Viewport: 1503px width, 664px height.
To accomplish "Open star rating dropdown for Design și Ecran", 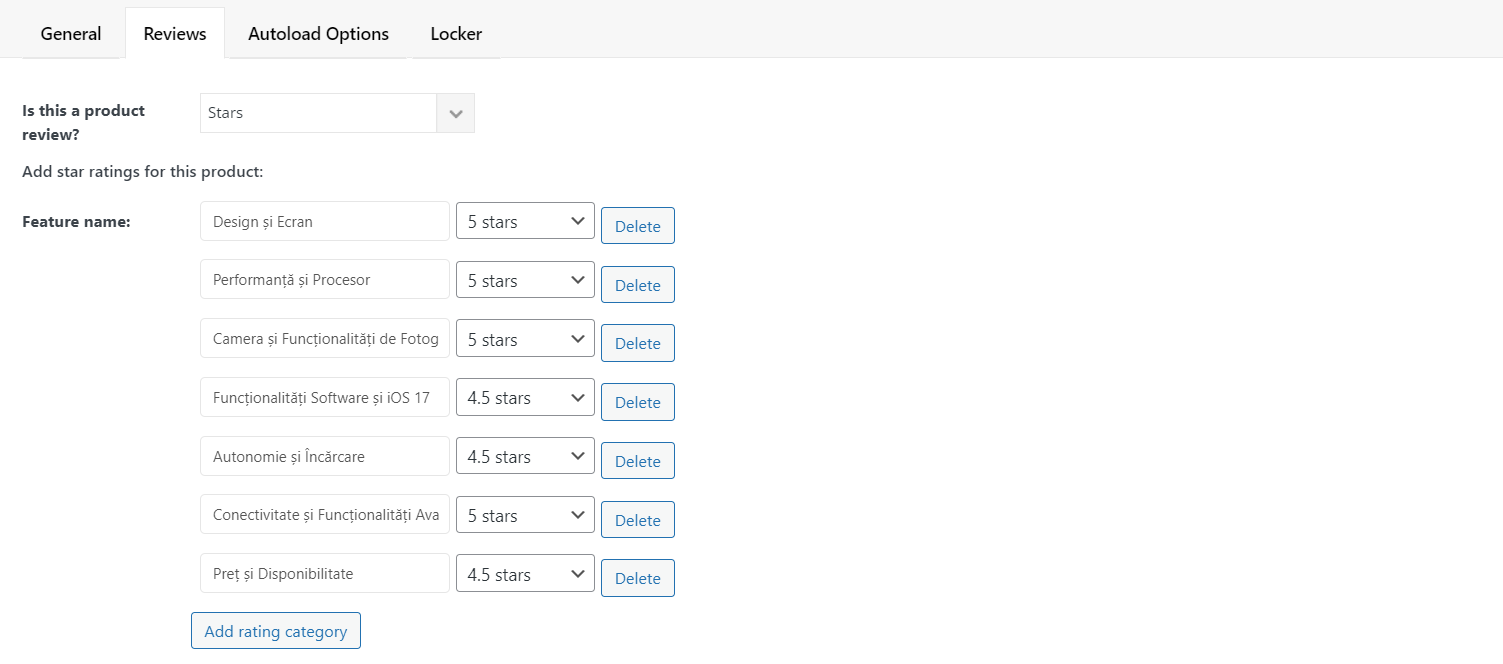I will click(525, 221).
